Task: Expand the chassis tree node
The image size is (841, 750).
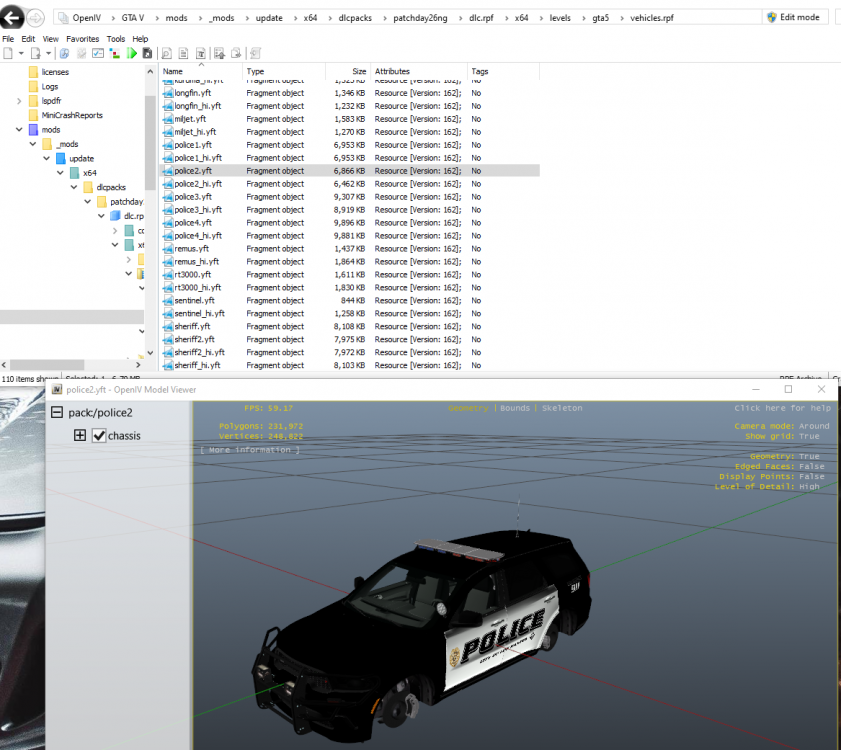Action: coord(80,436)
